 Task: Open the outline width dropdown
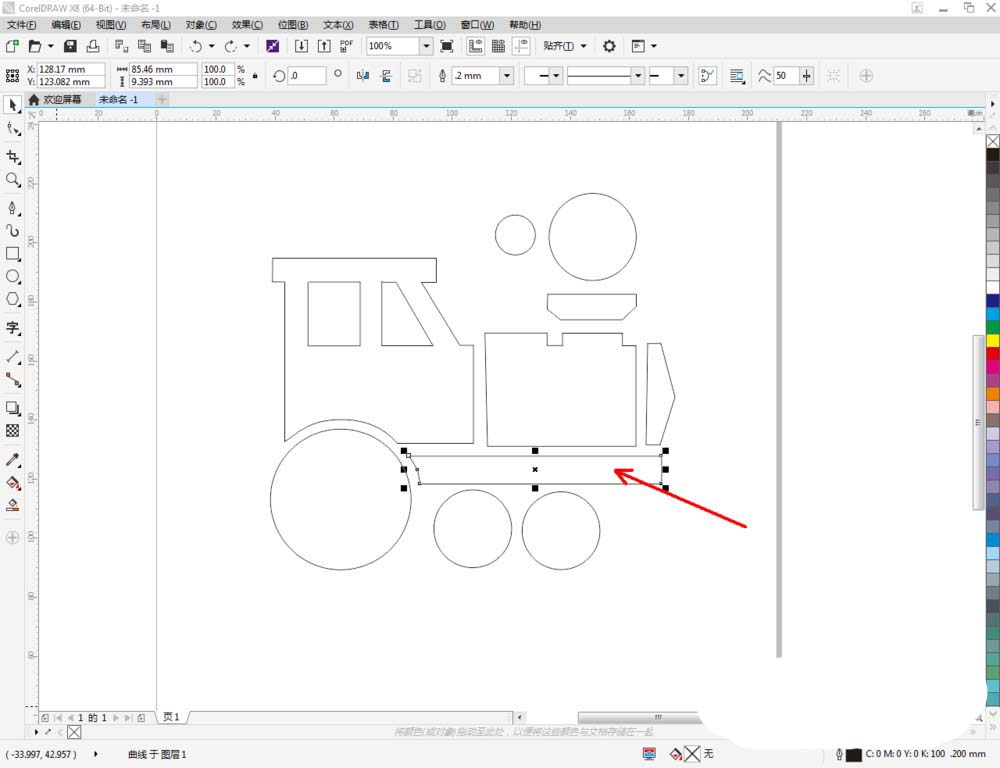point(506,76)
